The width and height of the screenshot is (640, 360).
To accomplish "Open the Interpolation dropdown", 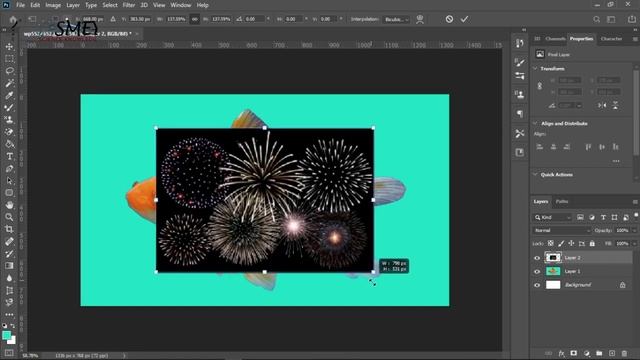I will point(396,19).
